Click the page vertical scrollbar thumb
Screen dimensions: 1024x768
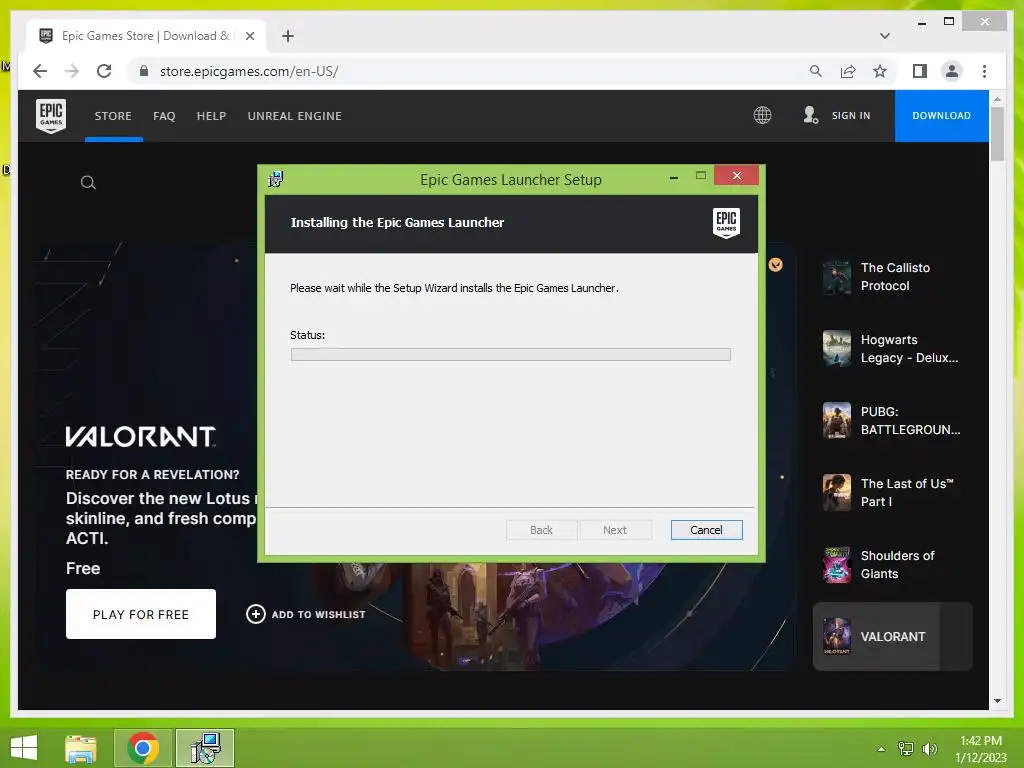pyautogui.click(x=997, y=134)
